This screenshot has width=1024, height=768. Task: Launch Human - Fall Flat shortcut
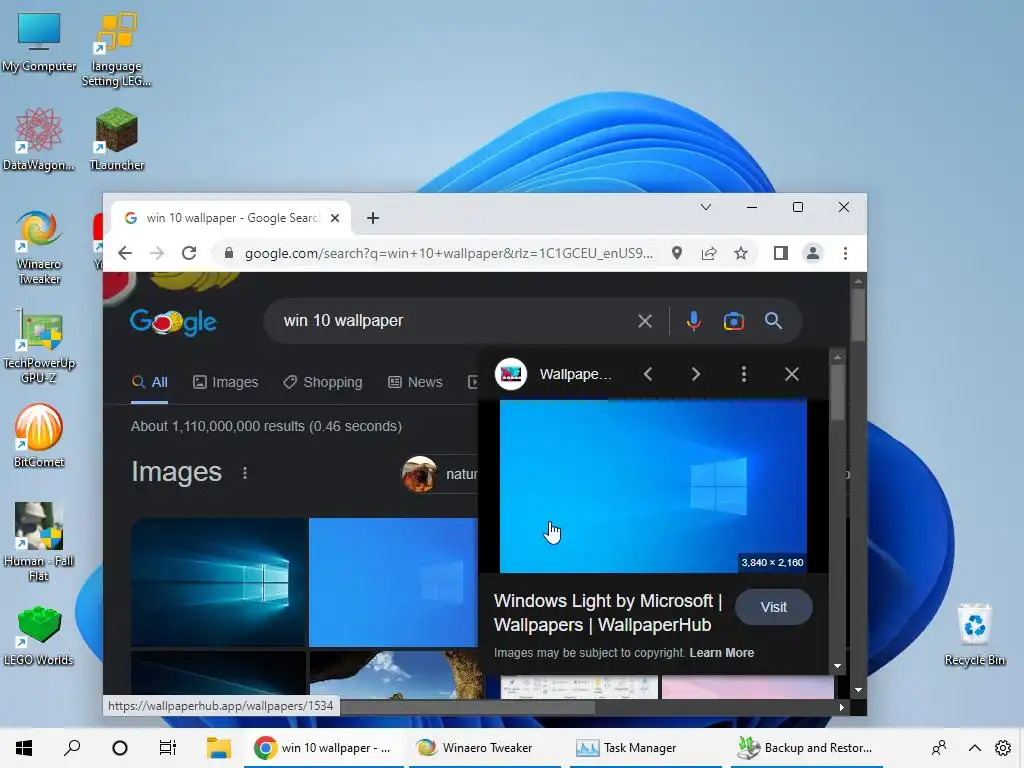tap(39, 542)
